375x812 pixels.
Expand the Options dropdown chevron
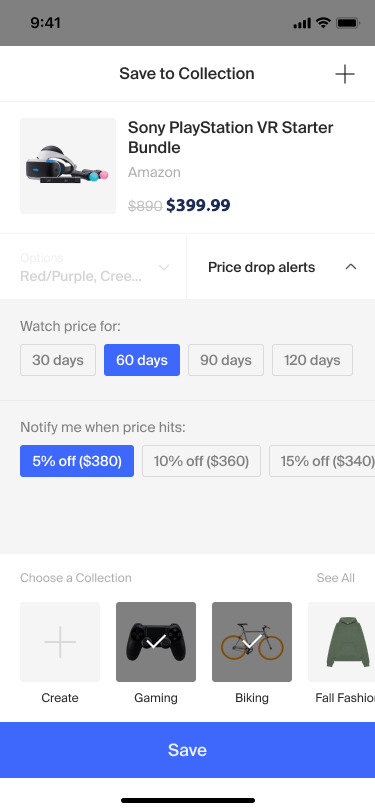164,267
